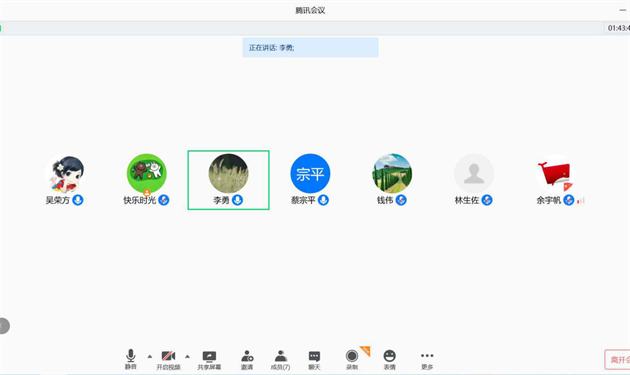
Task: Expand the collapsed side panel arrow
Action: click(3, 326)
